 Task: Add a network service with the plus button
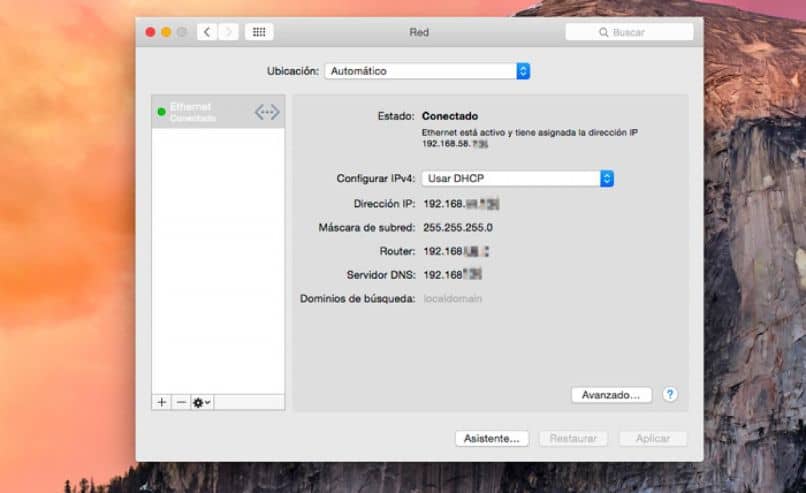coord(161,403)
